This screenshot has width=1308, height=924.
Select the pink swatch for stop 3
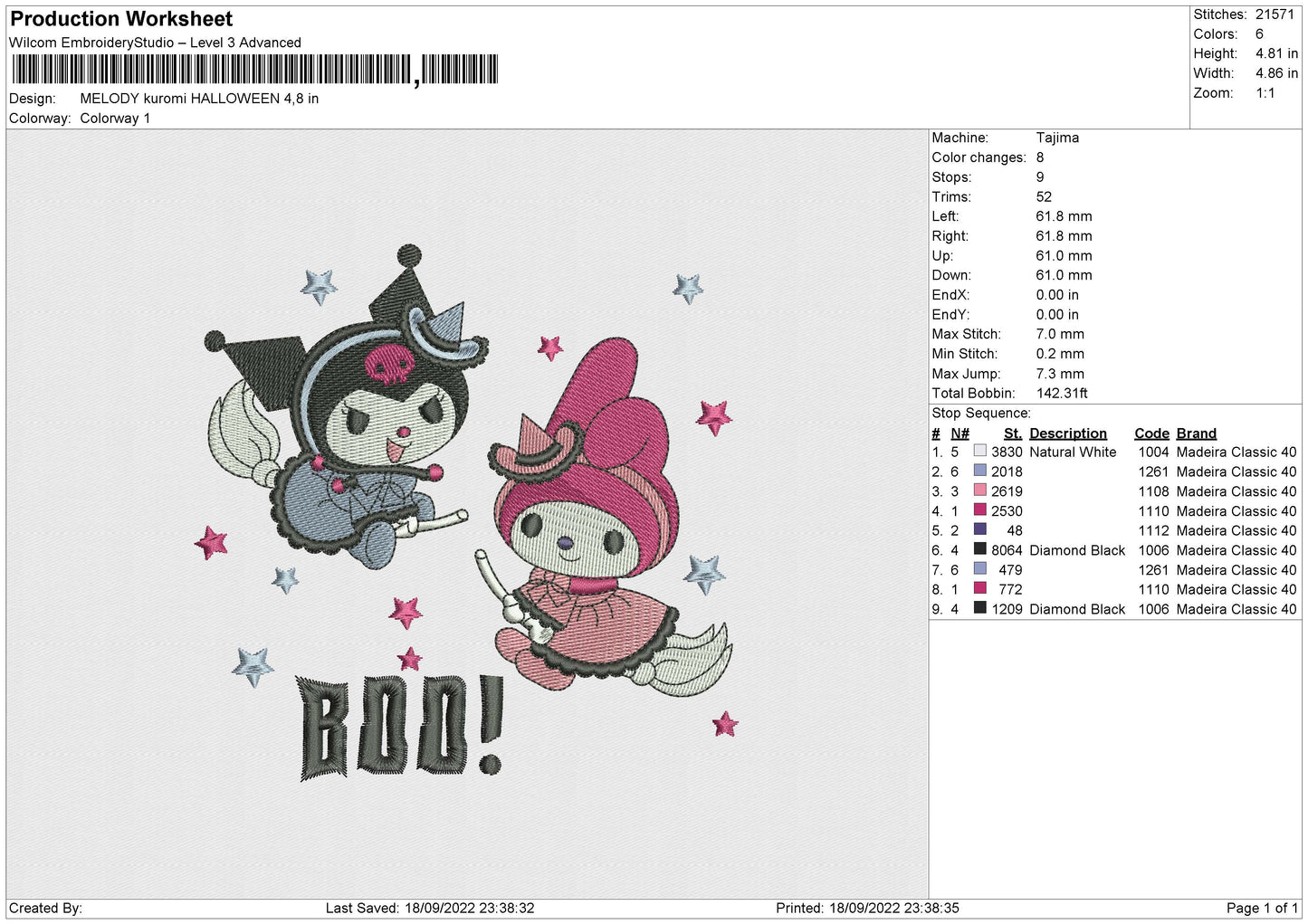[x=979, y=491]
